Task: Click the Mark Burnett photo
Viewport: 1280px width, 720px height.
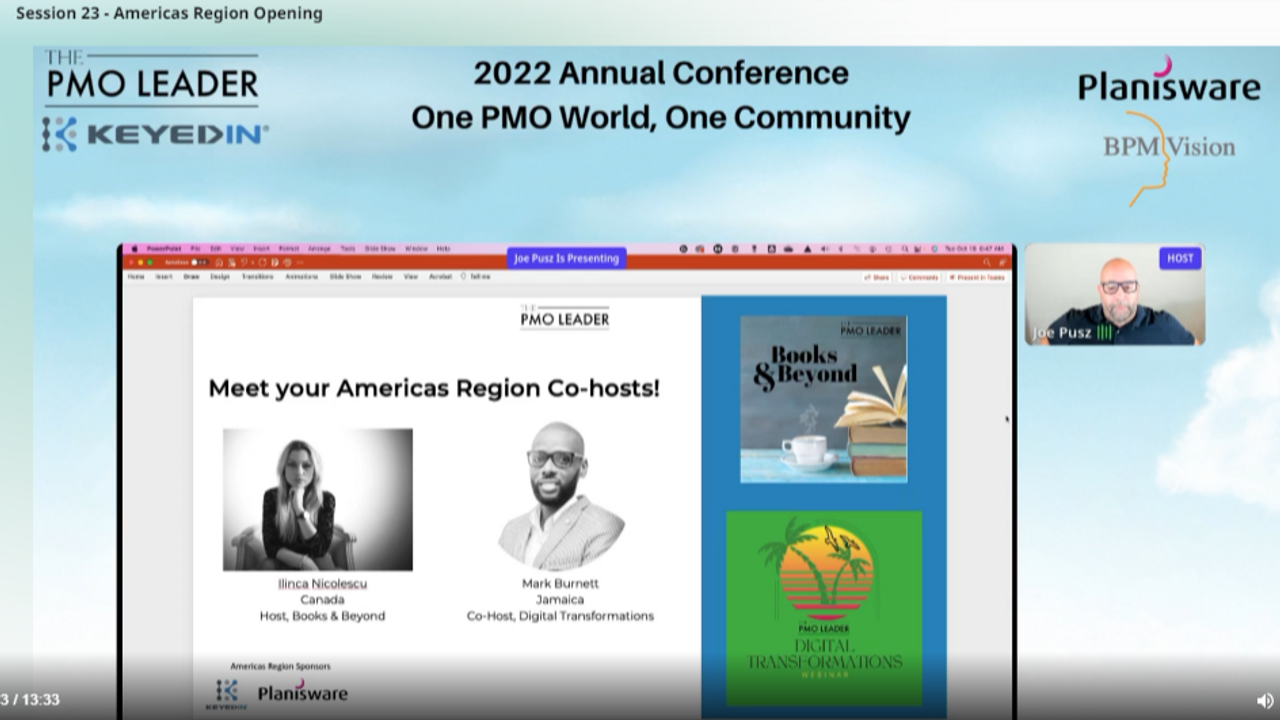Action: click(x=560, y=496)
